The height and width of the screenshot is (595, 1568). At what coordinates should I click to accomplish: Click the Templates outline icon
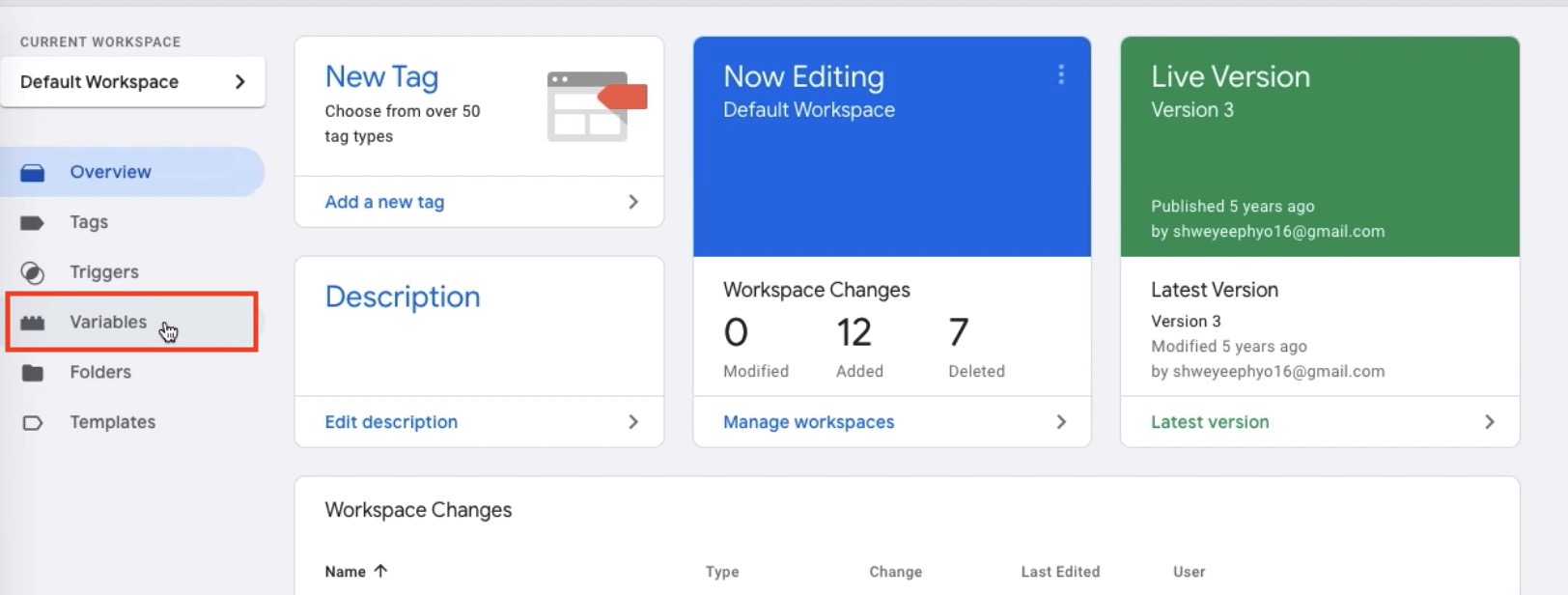(33, 423)
